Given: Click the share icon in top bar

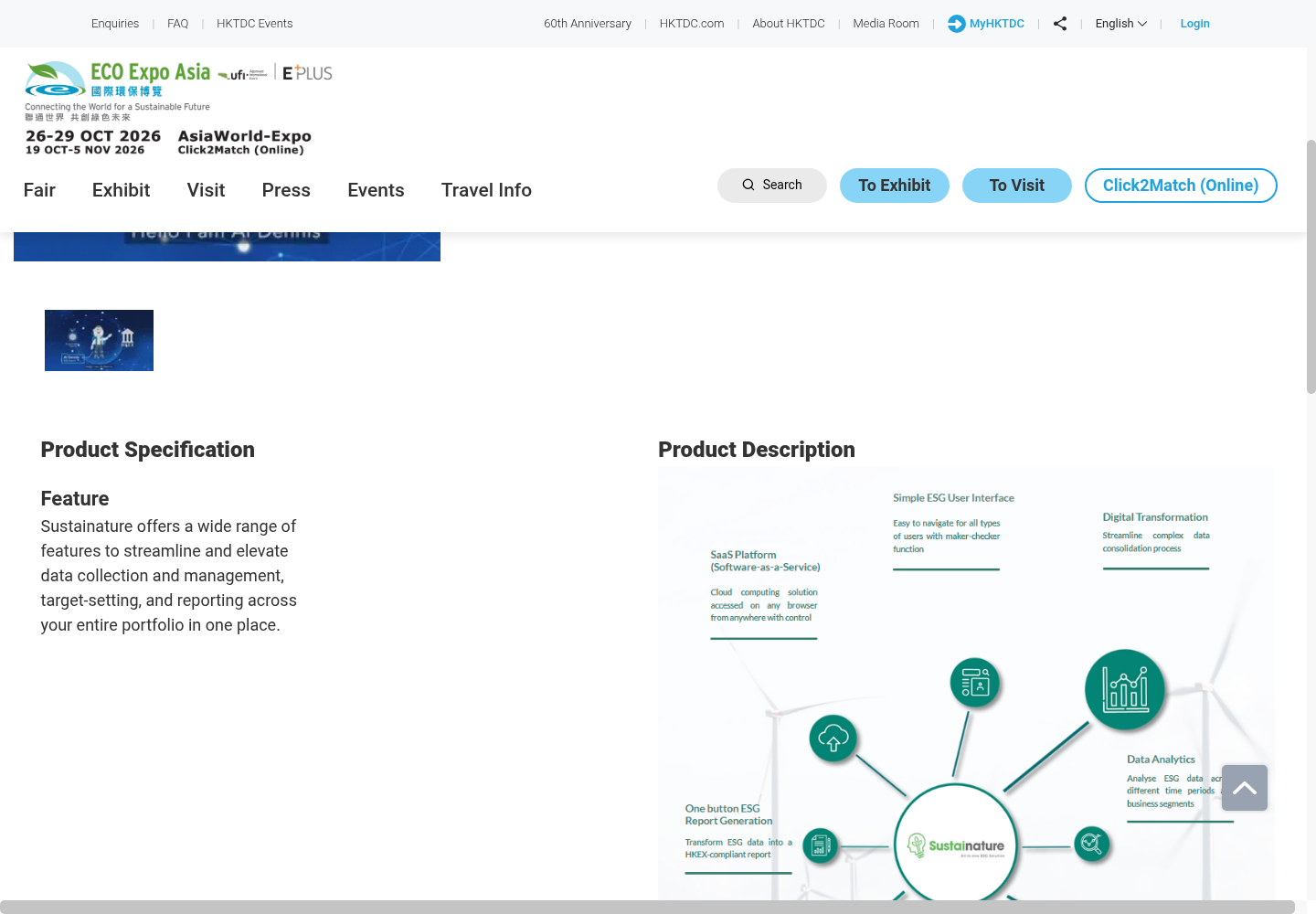Looking at the screenshot, I should click(1060, 24).
